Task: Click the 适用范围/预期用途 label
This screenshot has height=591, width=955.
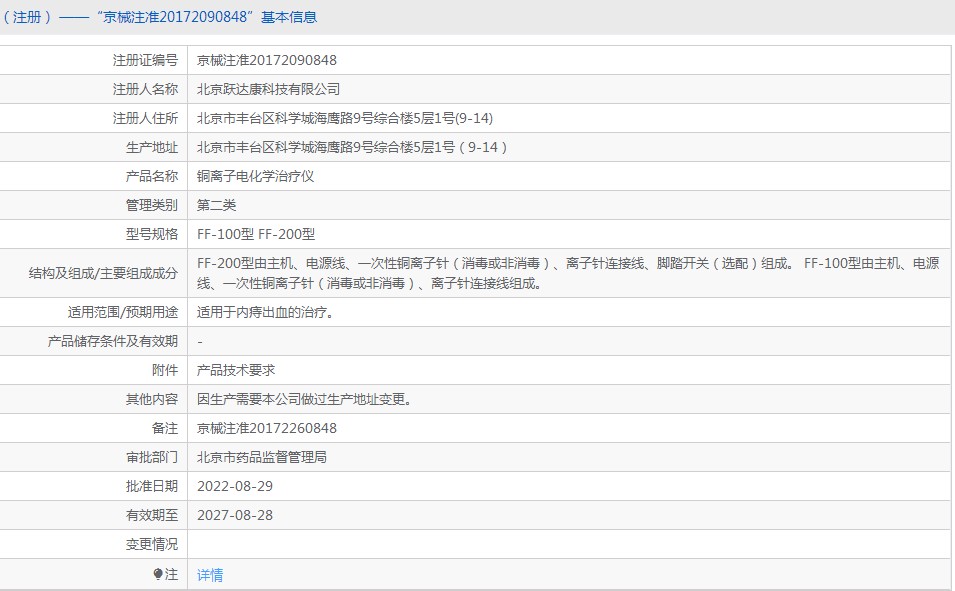Action: click(x=122, y=313)
